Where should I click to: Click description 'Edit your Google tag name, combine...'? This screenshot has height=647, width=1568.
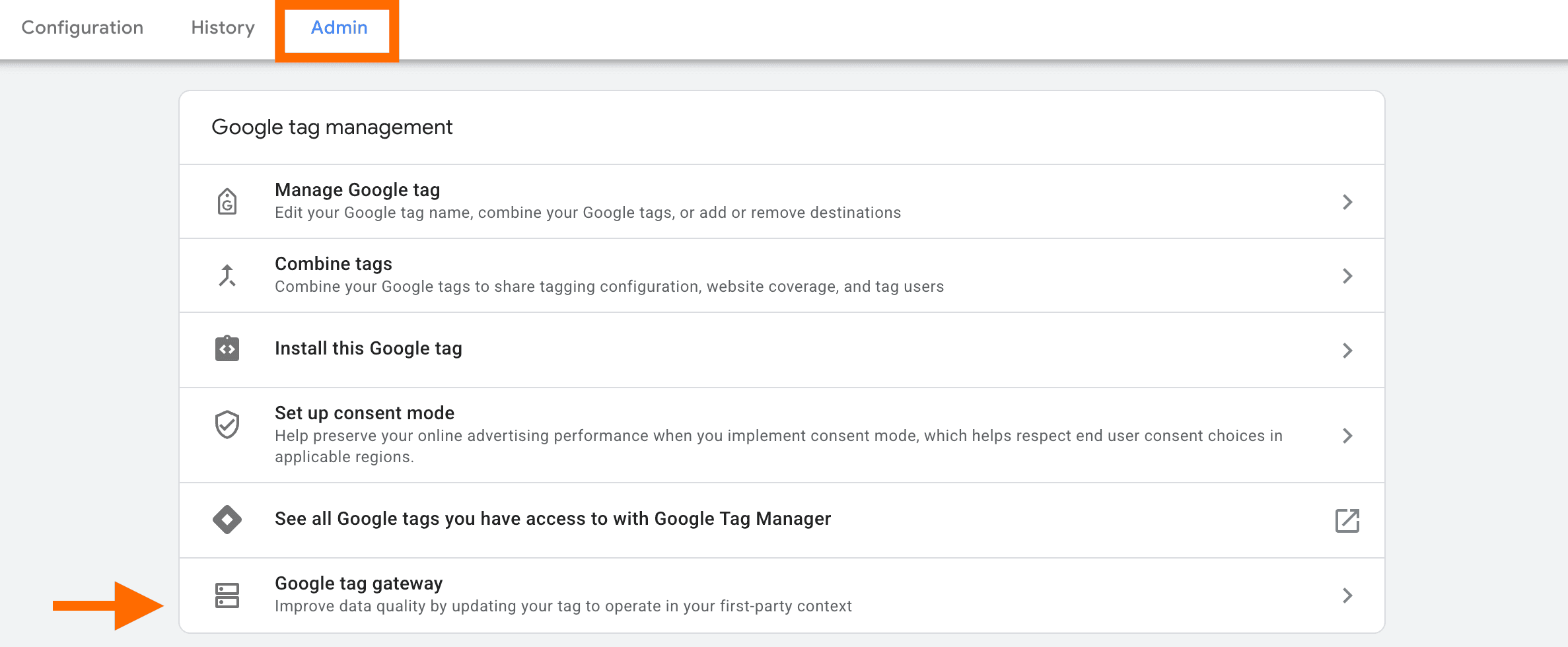588,213
